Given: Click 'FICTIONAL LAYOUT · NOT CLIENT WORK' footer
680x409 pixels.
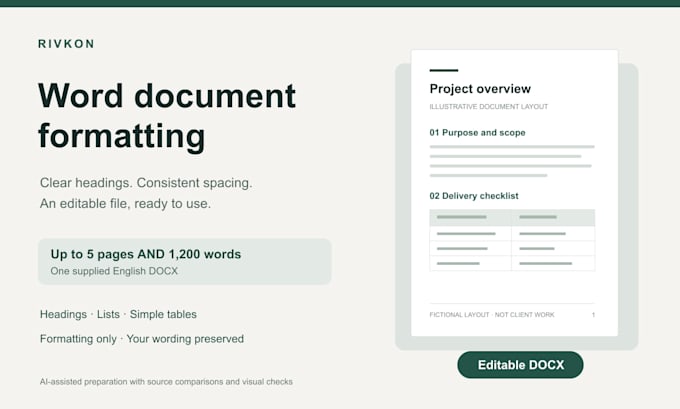Looking at the screenshot, I should click(492, 315).
